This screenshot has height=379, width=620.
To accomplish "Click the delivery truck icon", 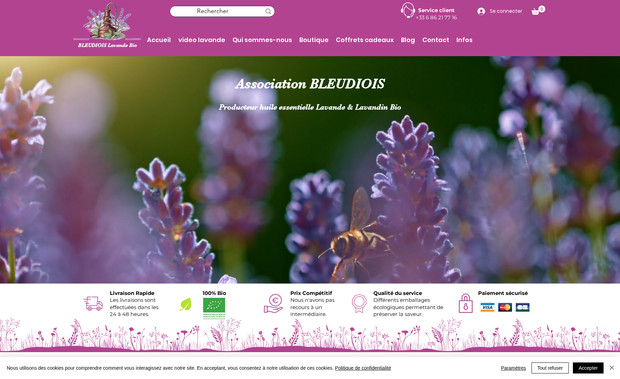I will coord(93,304).
